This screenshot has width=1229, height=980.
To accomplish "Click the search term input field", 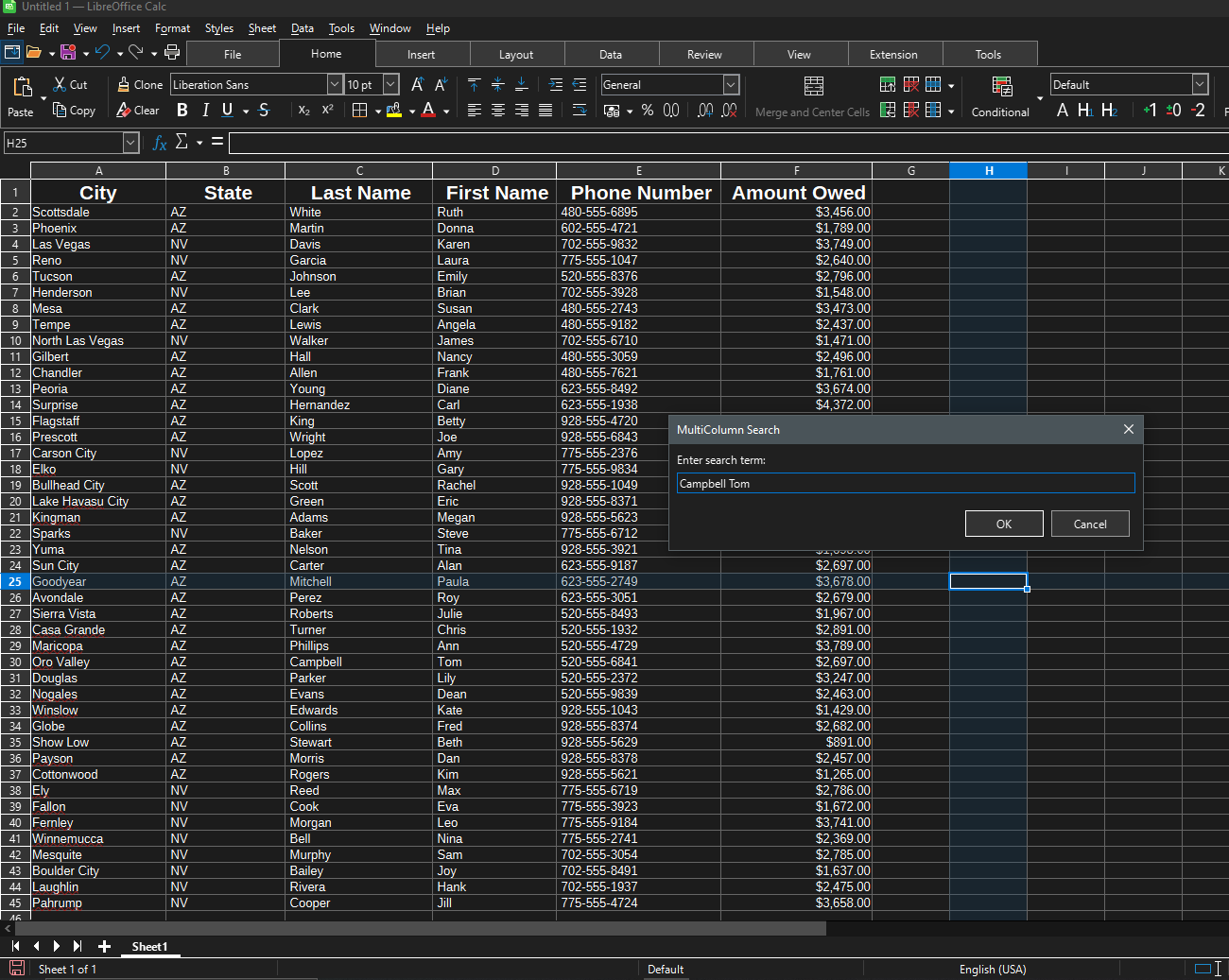I will pos(905,483).
